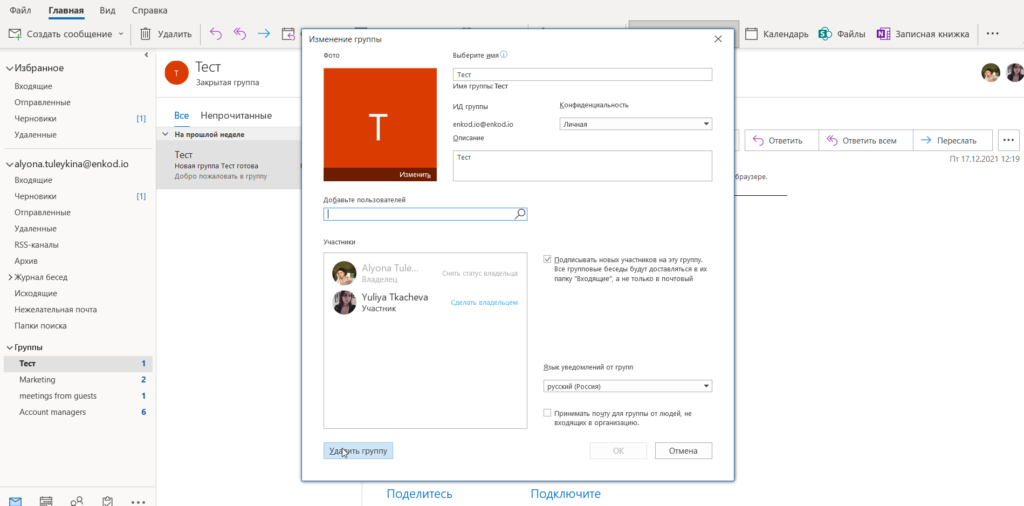The image size is (1024, 506).
Task: Collapse the alyona.tuleykina@enkod.io account tree
Action: (9, 165)
